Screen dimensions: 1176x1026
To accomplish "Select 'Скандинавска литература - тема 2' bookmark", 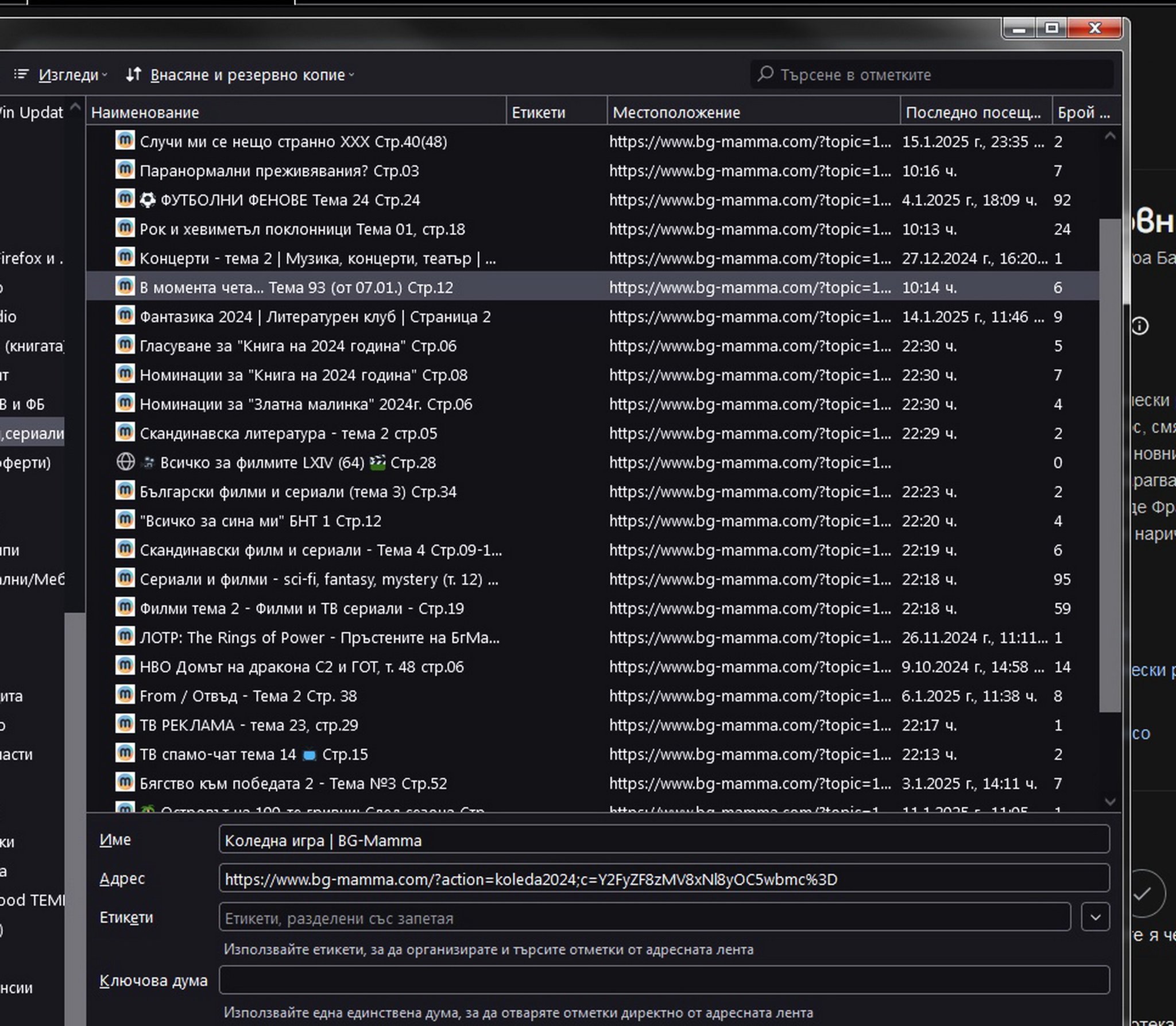I will [x=288, y=433].
